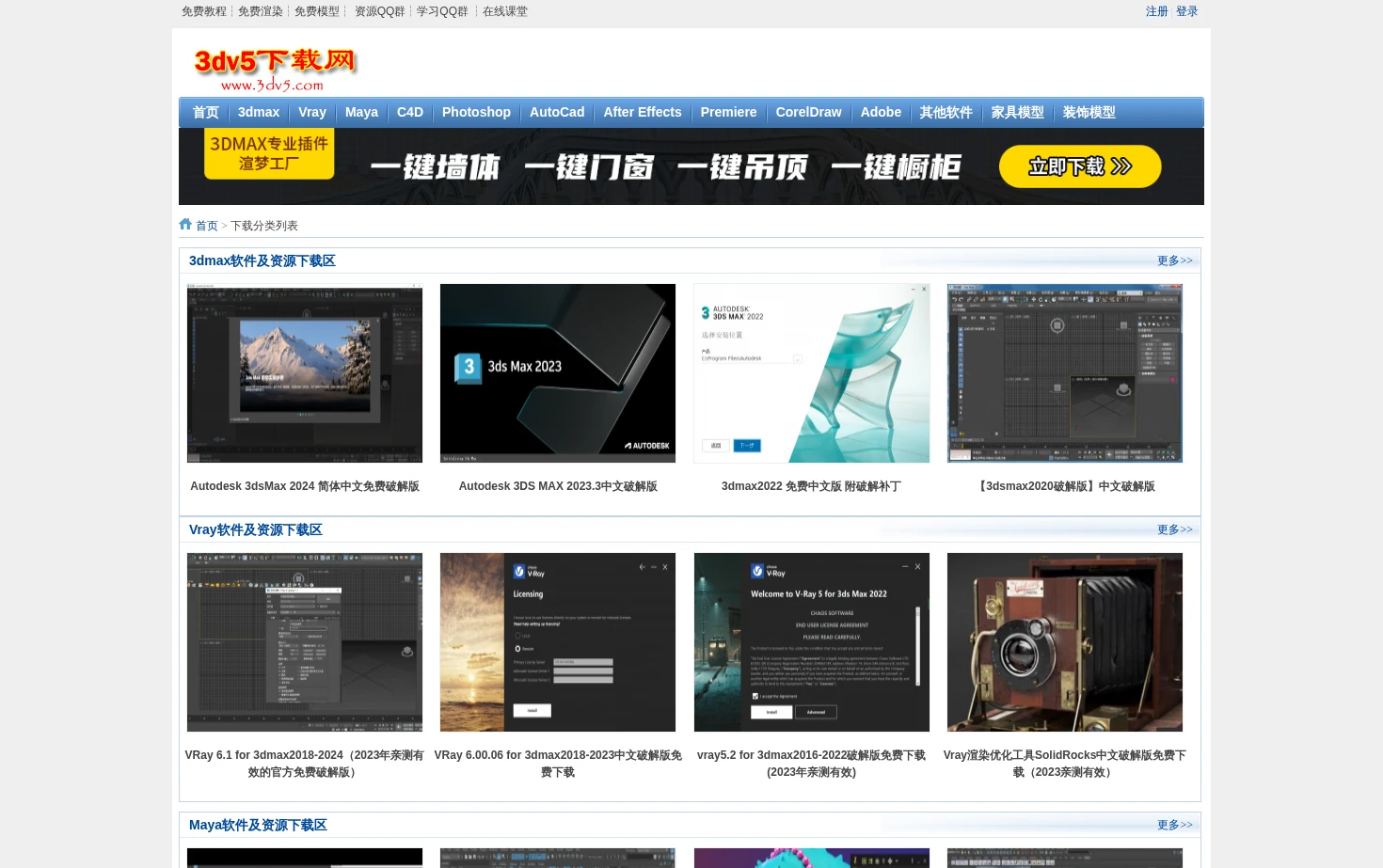This screenshot has width=1383, height=868.
Task: Open 3DS MAX 2022 installer thumbnail
Action: pyautogui.click(x=812, y=373)
